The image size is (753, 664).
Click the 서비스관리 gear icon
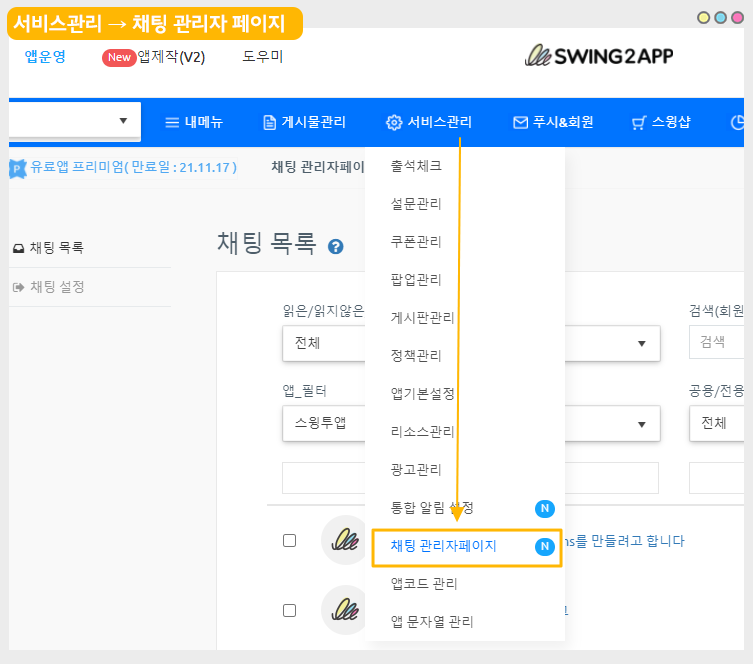(394, 123)
